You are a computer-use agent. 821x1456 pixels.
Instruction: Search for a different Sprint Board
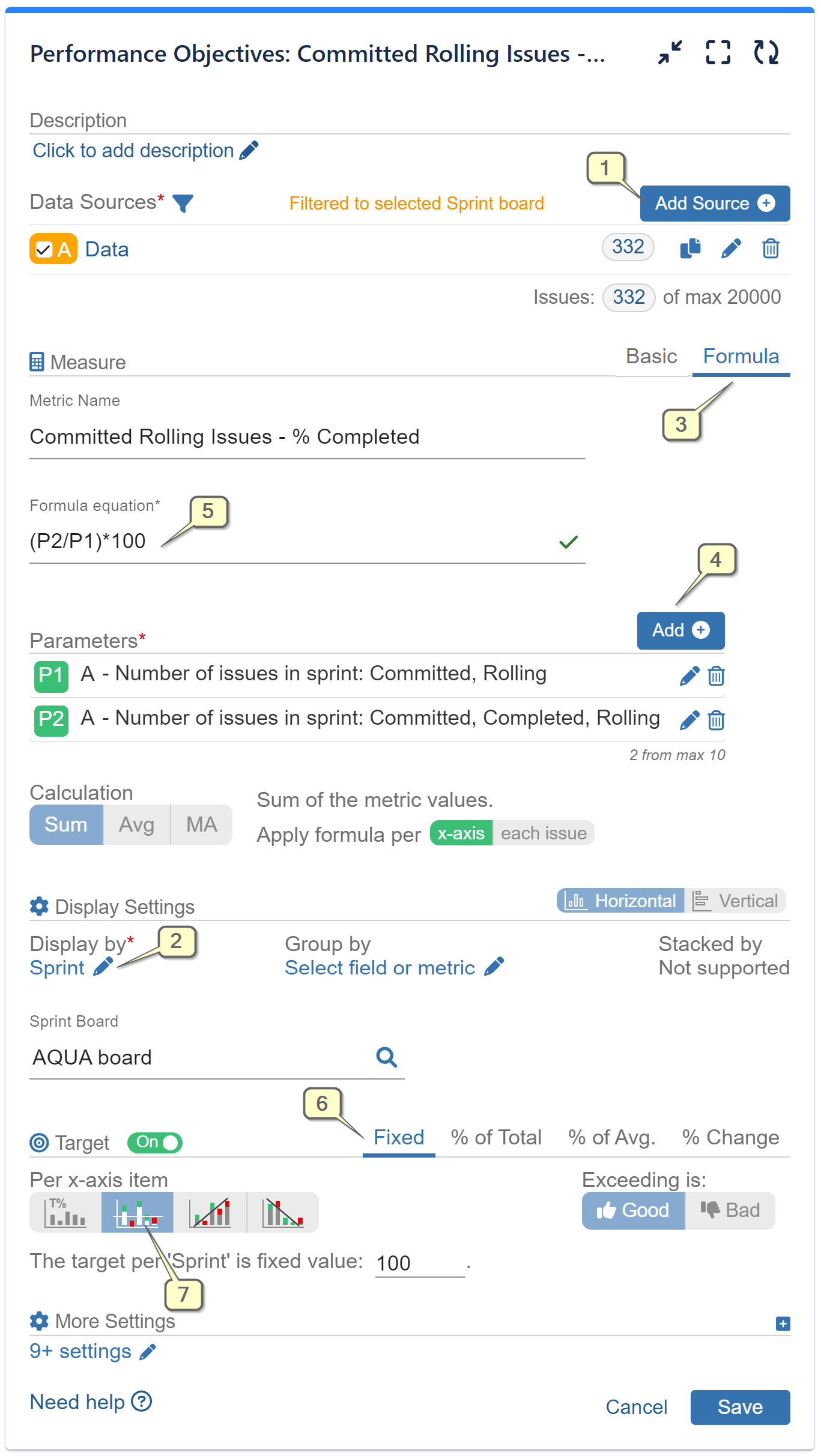coord(387,1057)
